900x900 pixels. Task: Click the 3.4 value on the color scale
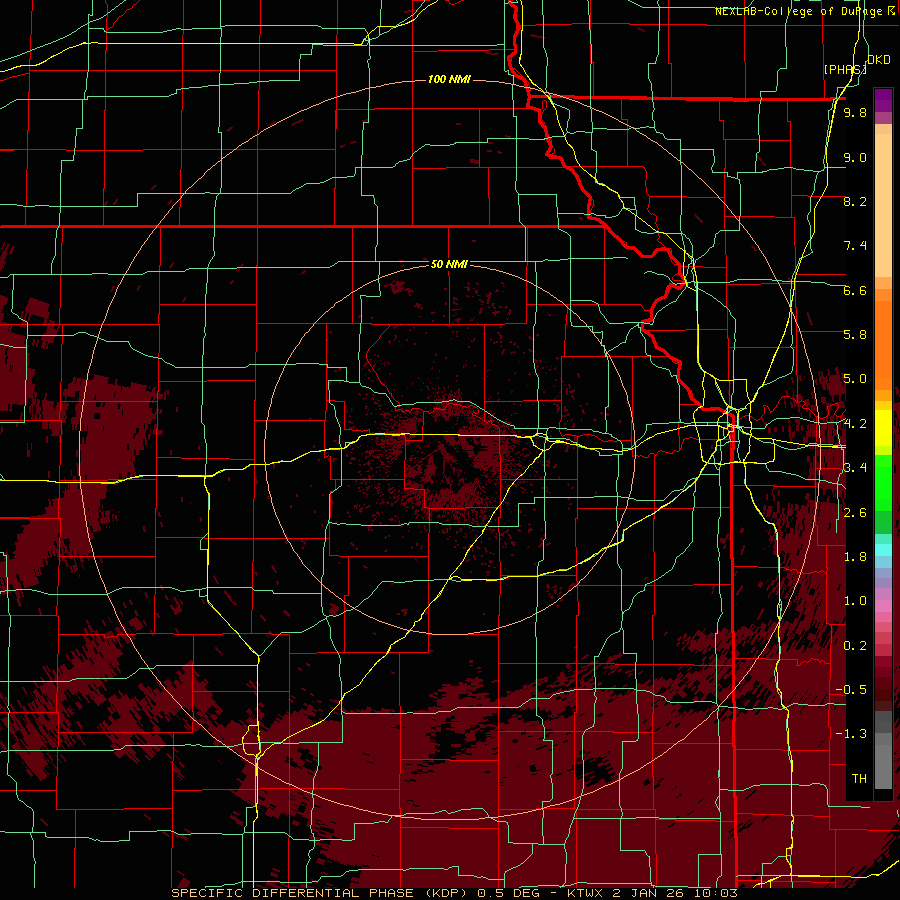point(855,468)
